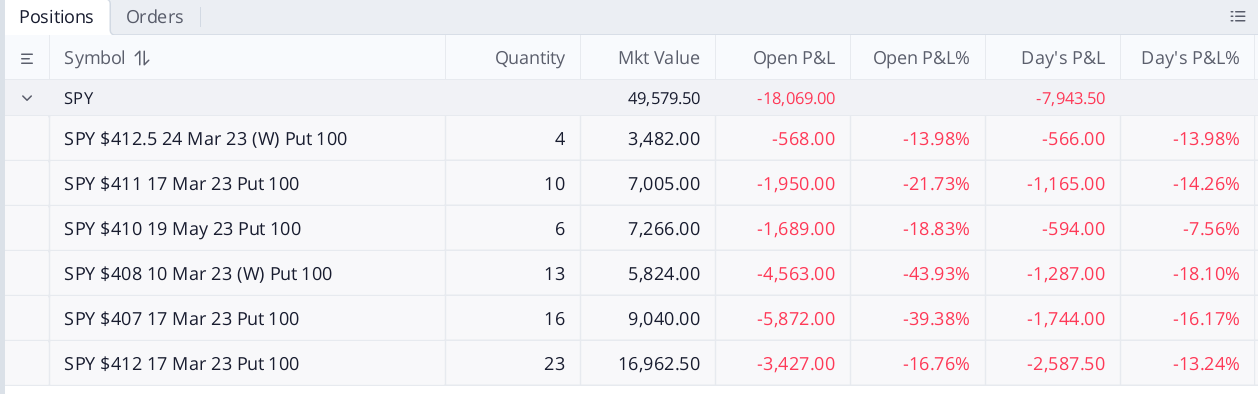Sort by the Quantity column header
This screenshot has height=394, width=1258.
tap(530, 58)
